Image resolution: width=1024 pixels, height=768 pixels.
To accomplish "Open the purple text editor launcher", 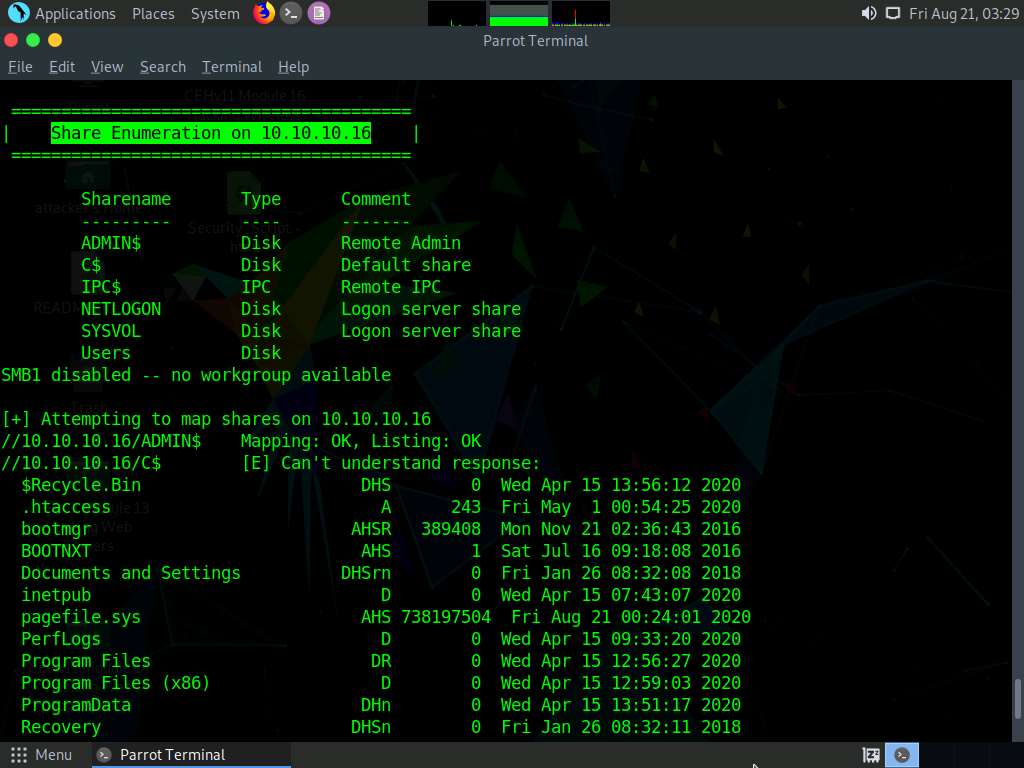I will 319,13.
